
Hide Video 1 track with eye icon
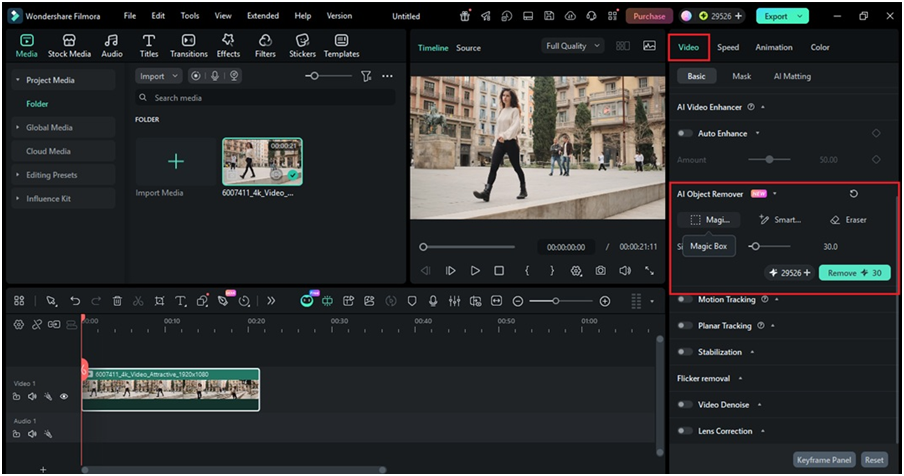pyautogui.click(x=64, y=396)
